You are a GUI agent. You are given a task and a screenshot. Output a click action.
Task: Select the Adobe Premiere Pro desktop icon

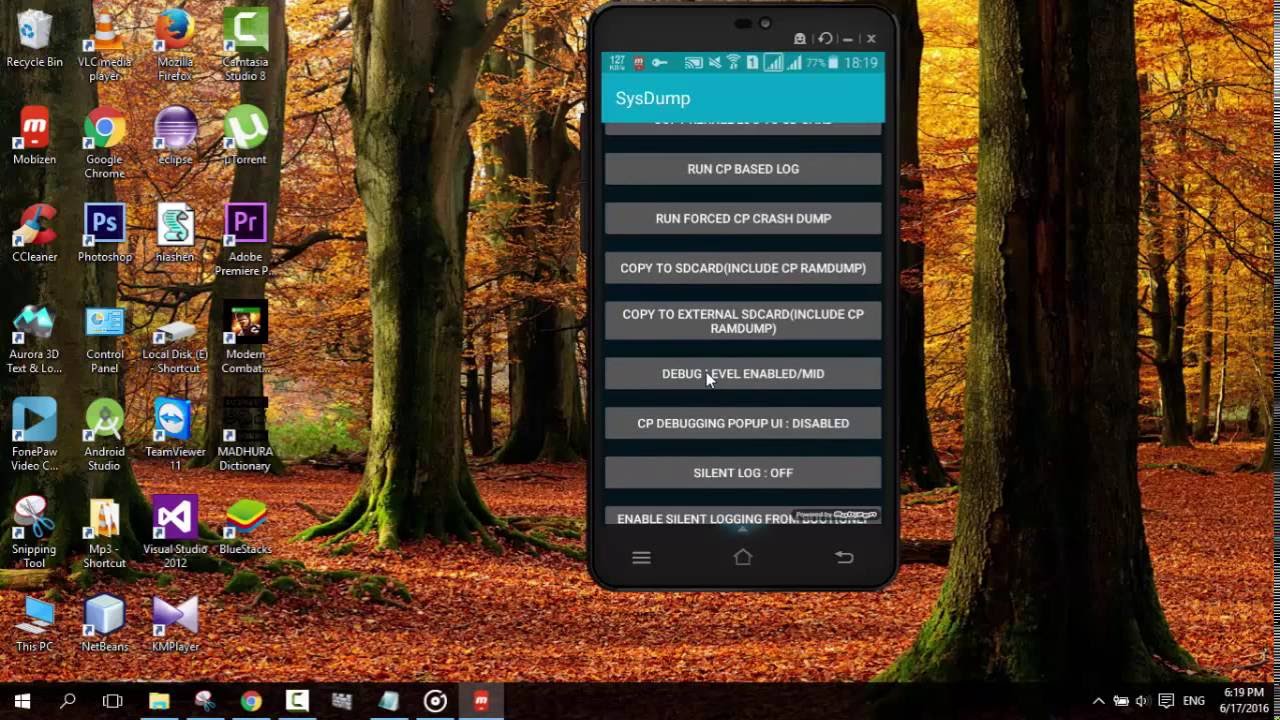click(245, 240)
